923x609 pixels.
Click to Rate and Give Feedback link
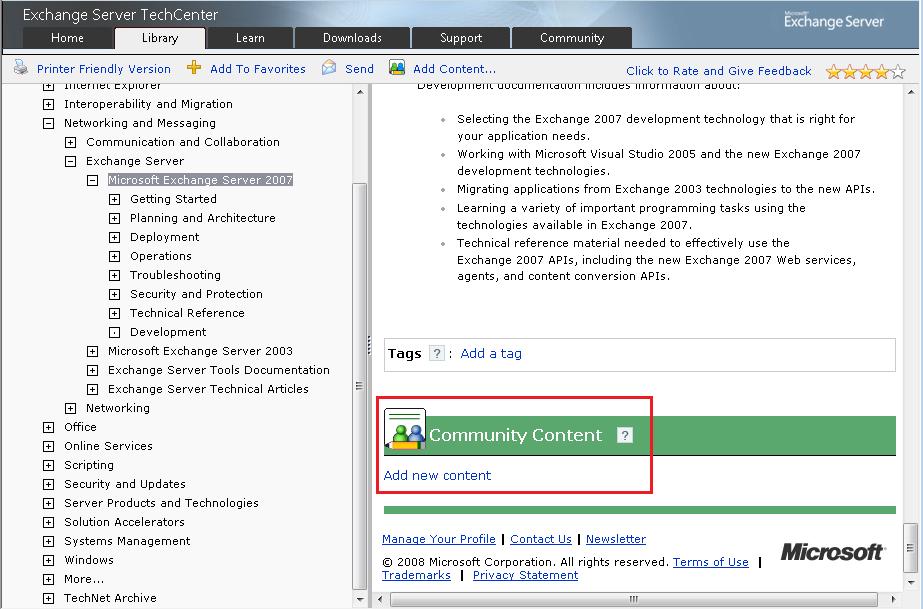[719, 71]
